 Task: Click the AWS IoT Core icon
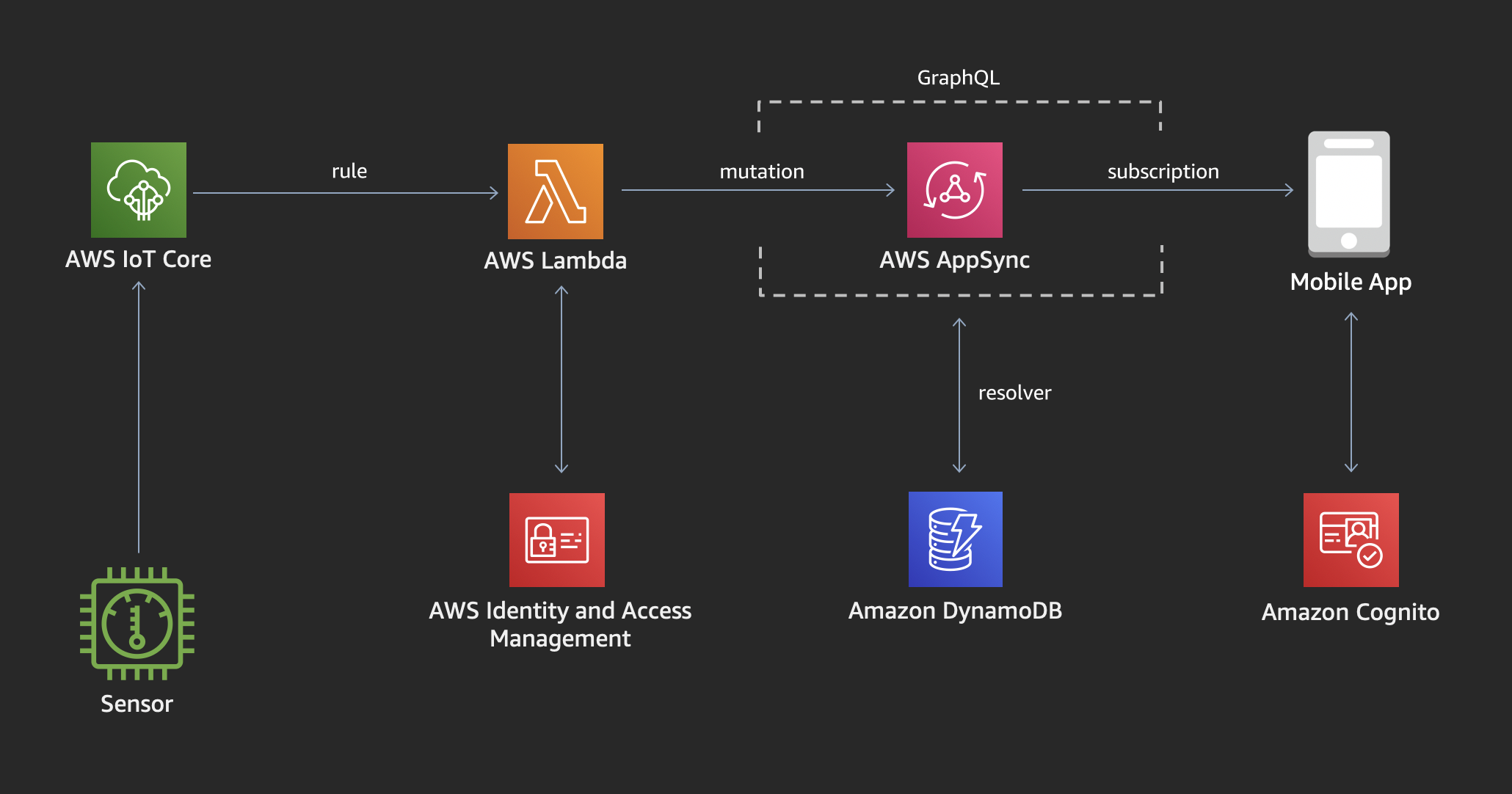pos(139,190)
